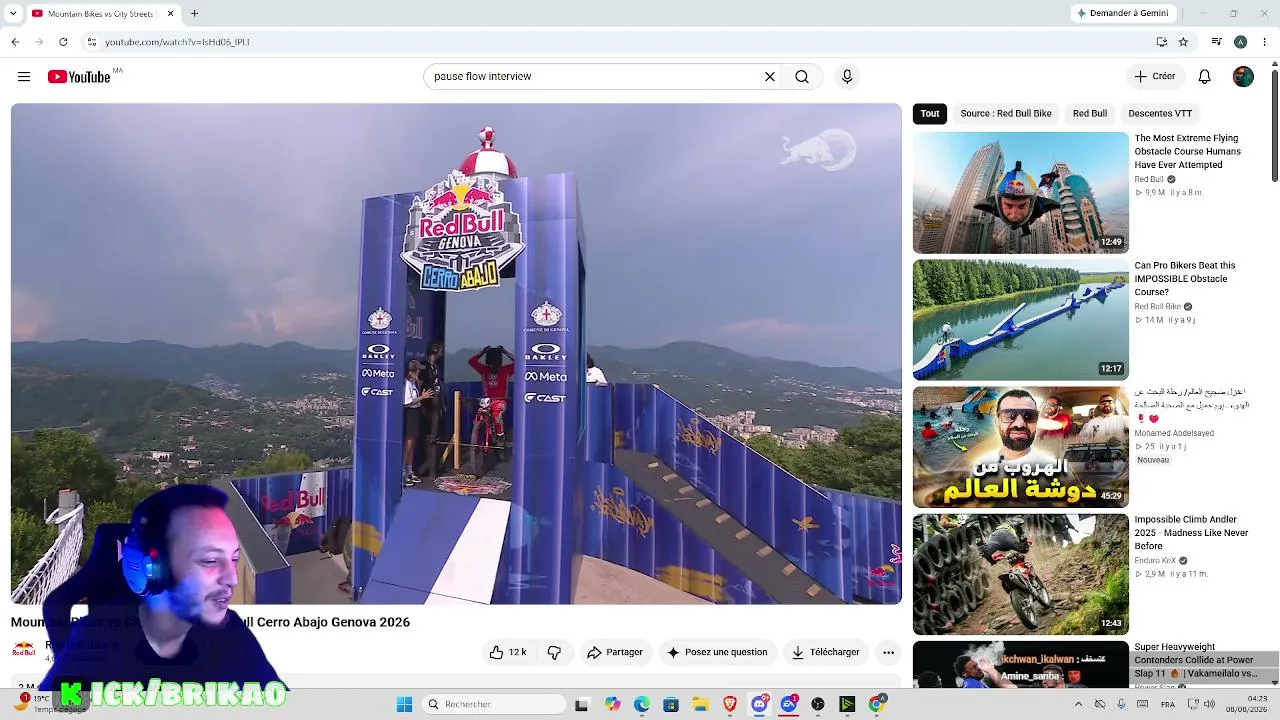The image size is (1280, 720).
Task: Open a new browser tab
Action: [194, 13]
